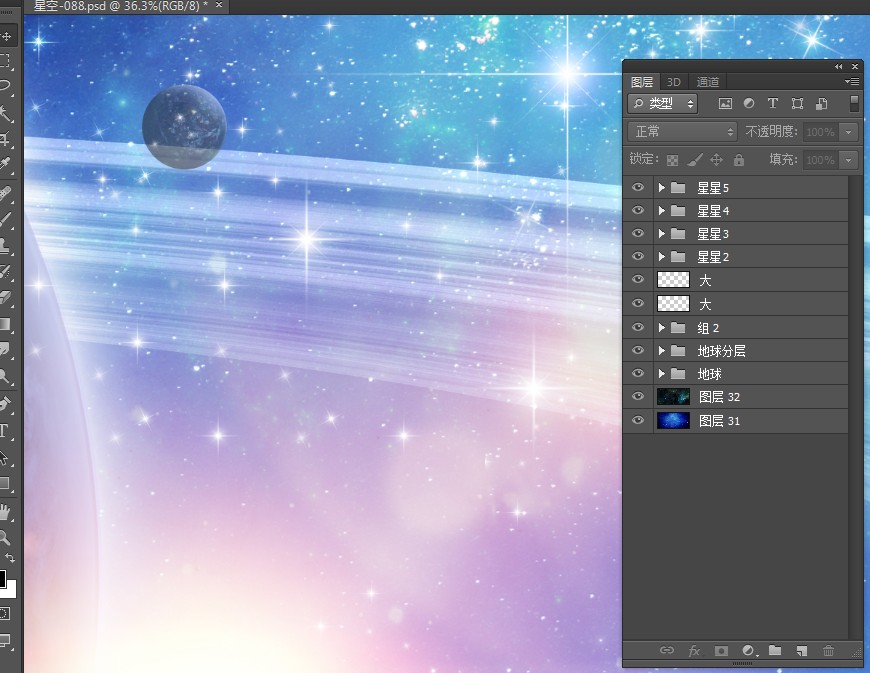The image size is (870, 673).
Task: Select the Brush tool
Action: 6,220
